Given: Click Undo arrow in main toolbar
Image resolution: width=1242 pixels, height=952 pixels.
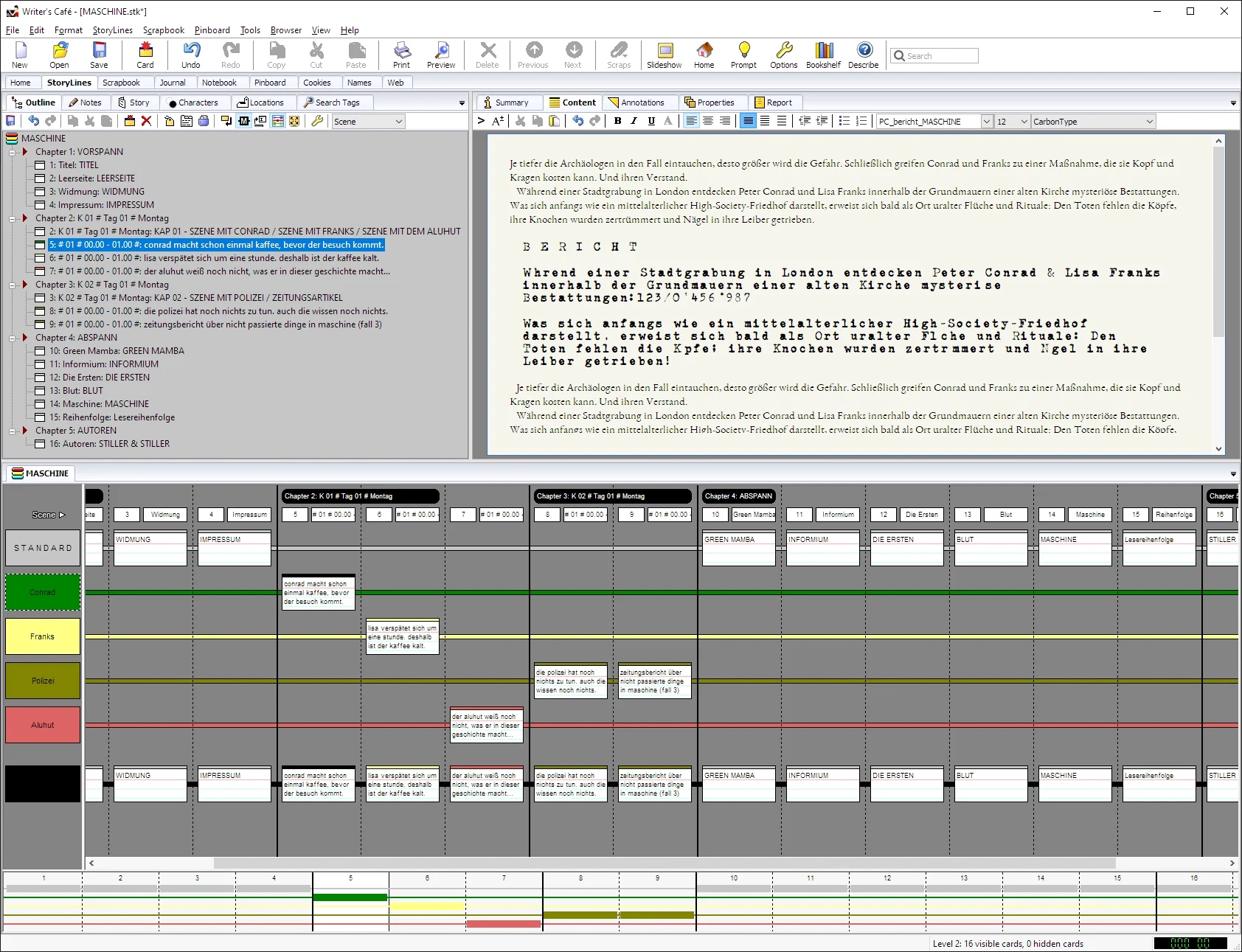Looking at the screenshot, I should (191, 55).
